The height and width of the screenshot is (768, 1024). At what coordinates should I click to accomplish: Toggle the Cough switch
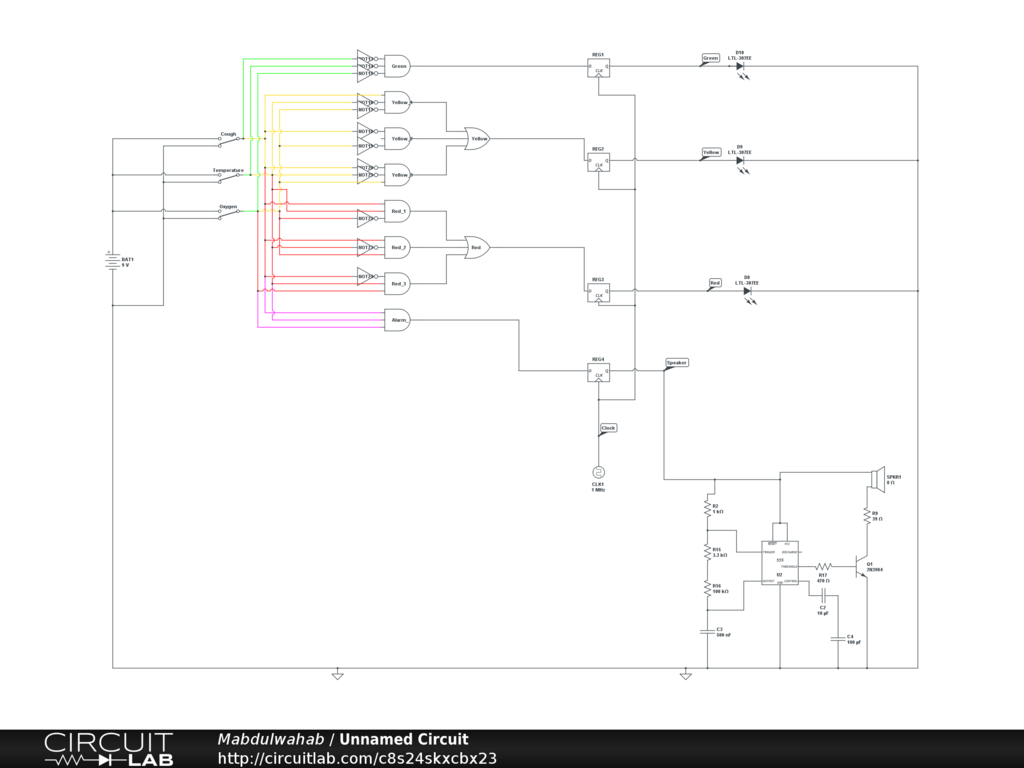tap(229, 139)
